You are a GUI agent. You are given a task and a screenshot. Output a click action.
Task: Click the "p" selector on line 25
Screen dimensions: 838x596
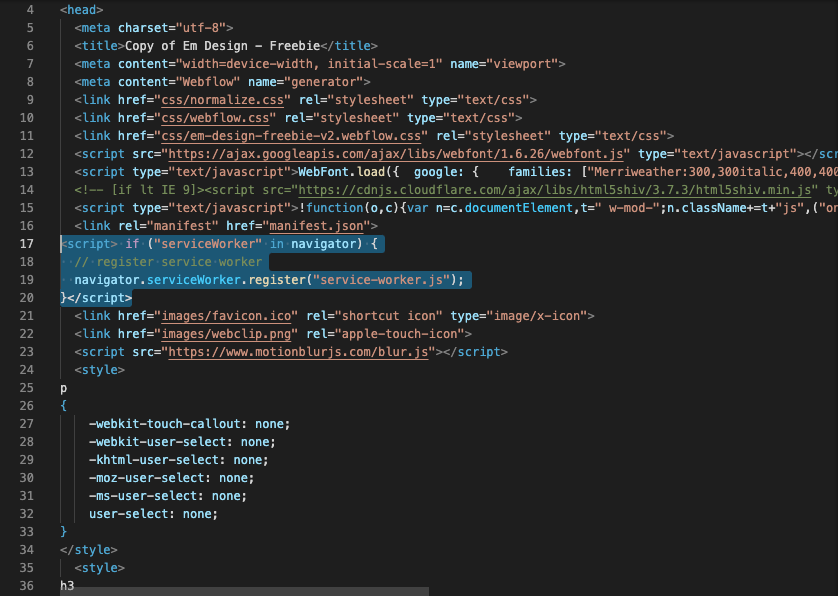[x=64, y=389]
